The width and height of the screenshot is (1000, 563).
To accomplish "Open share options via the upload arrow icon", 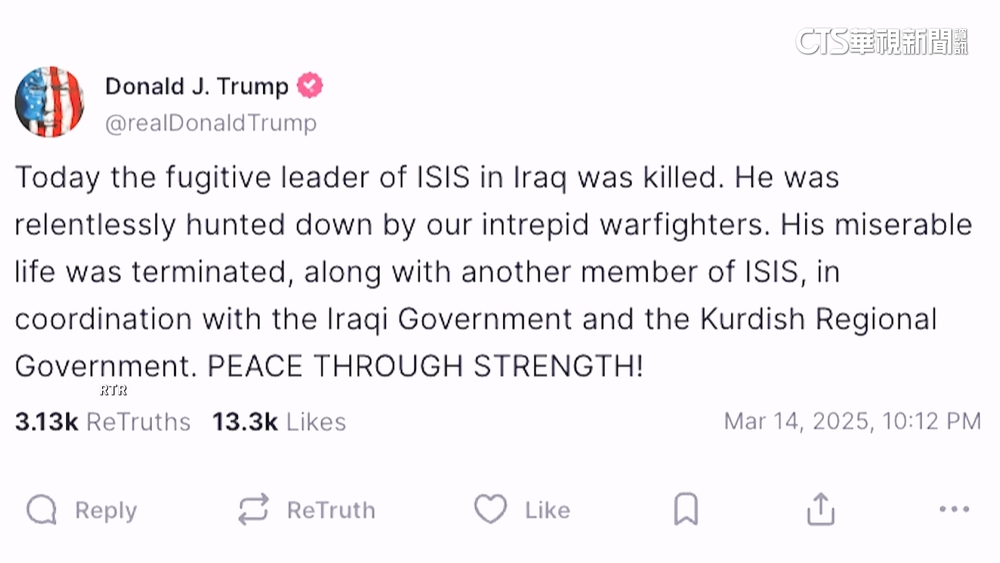I will (820, 509).
